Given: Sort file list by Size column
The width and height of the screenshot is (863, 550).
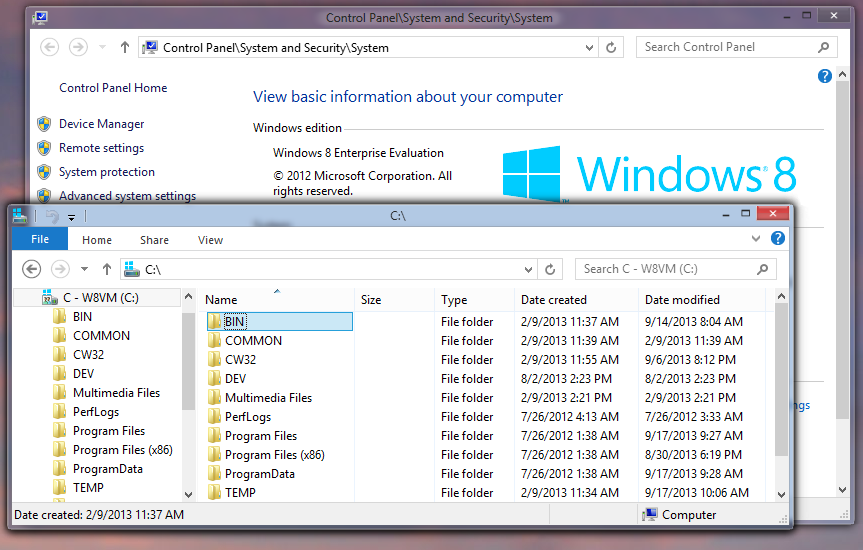Looking at the screenshot, I should pos(394,299).
